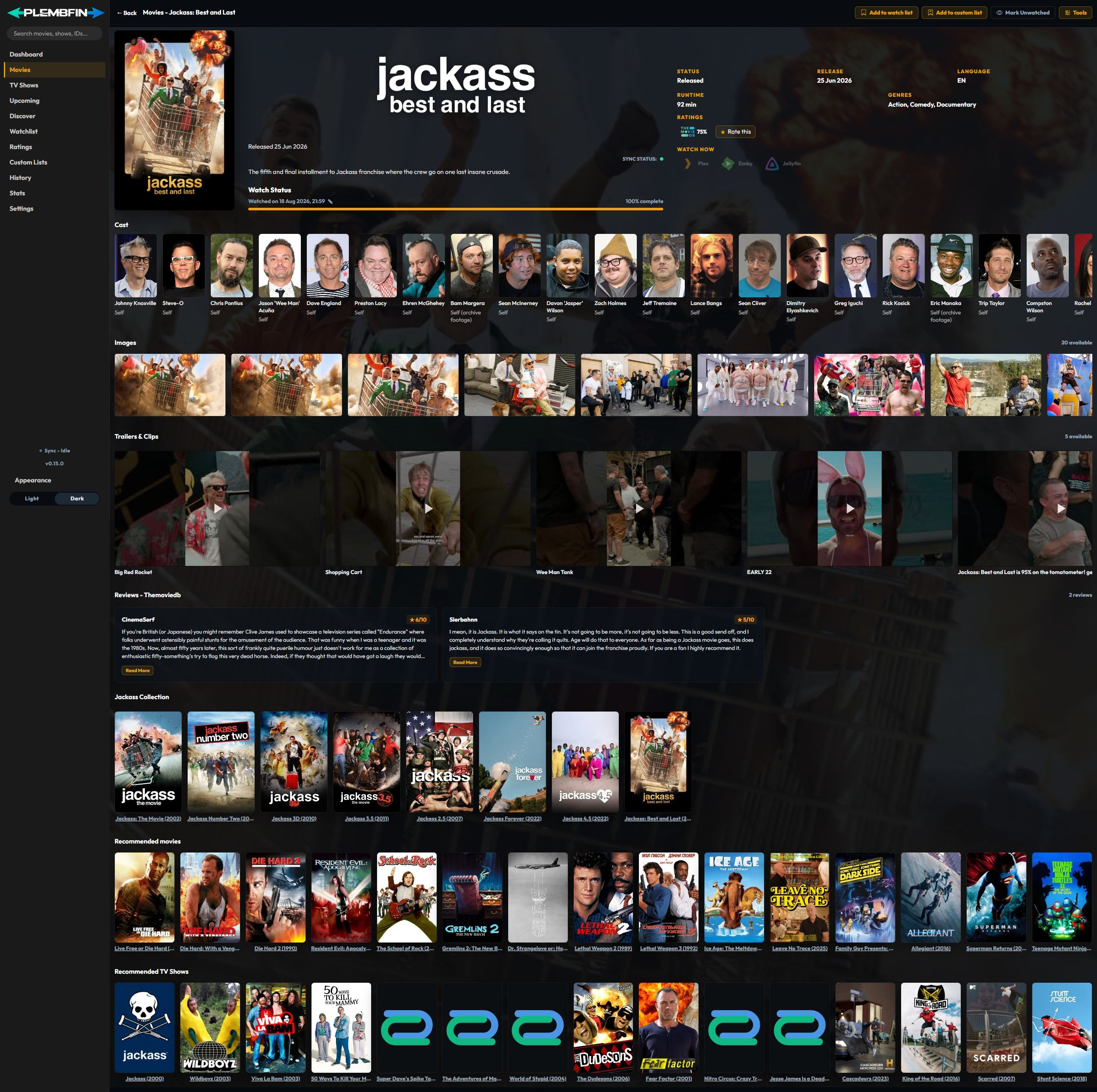Expand Sierbahnn review with Read More

click(x=465, y=662)
